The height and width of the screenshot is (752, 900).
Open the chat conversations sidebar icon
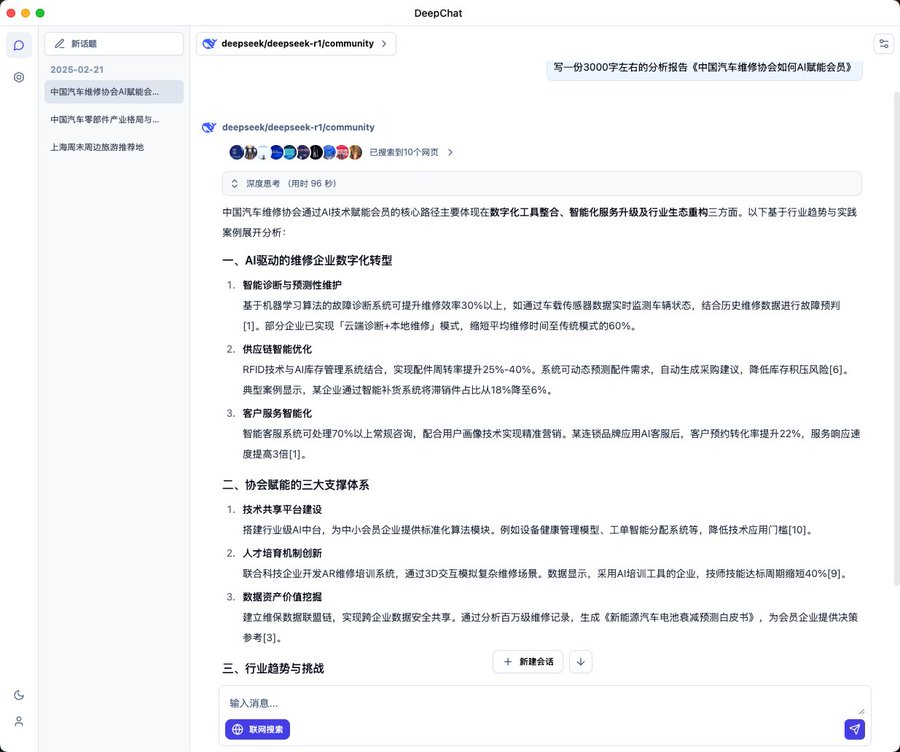click(19, 45)
